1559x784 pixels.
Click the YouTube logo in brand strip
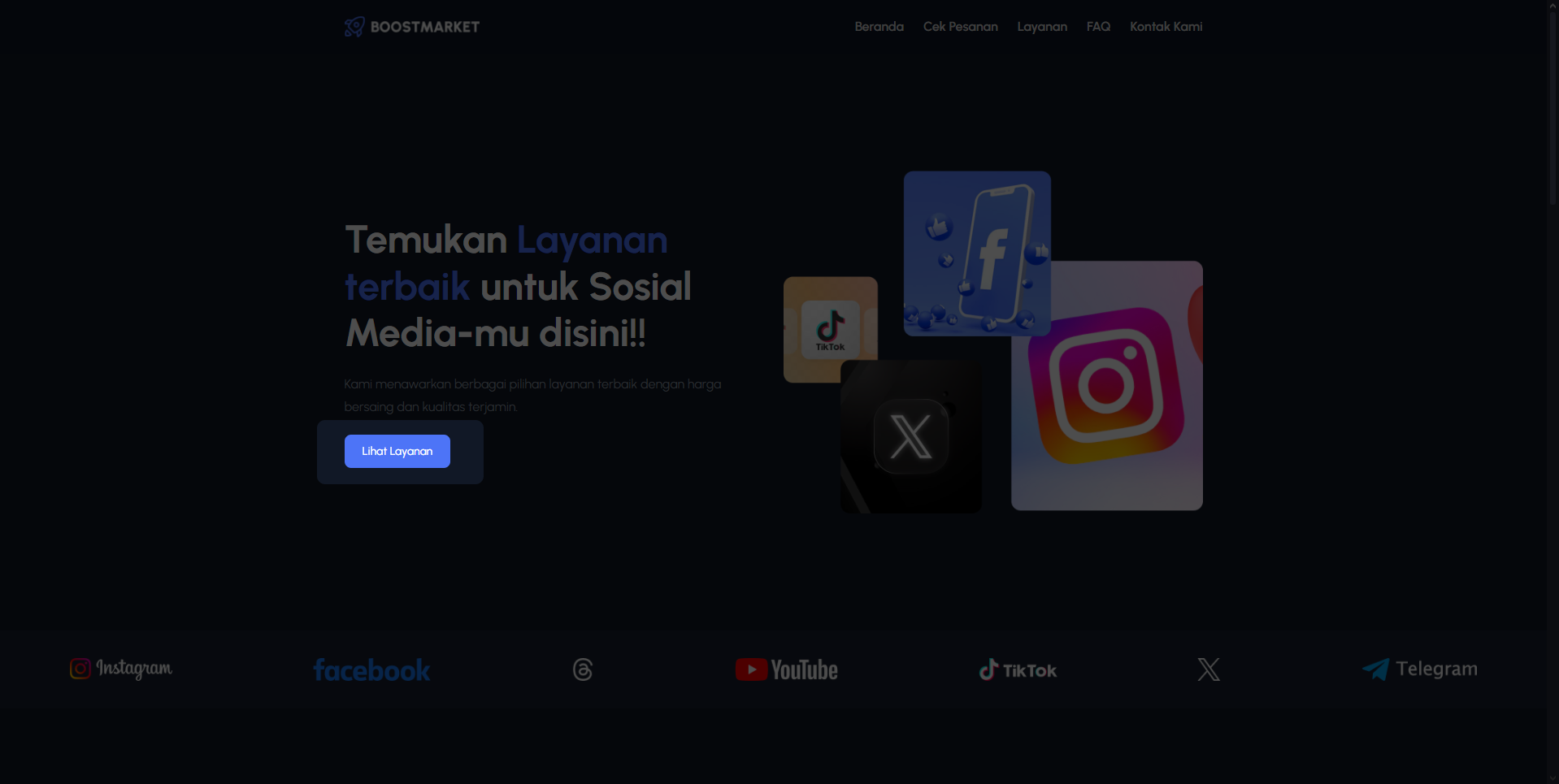coord(787,669)
